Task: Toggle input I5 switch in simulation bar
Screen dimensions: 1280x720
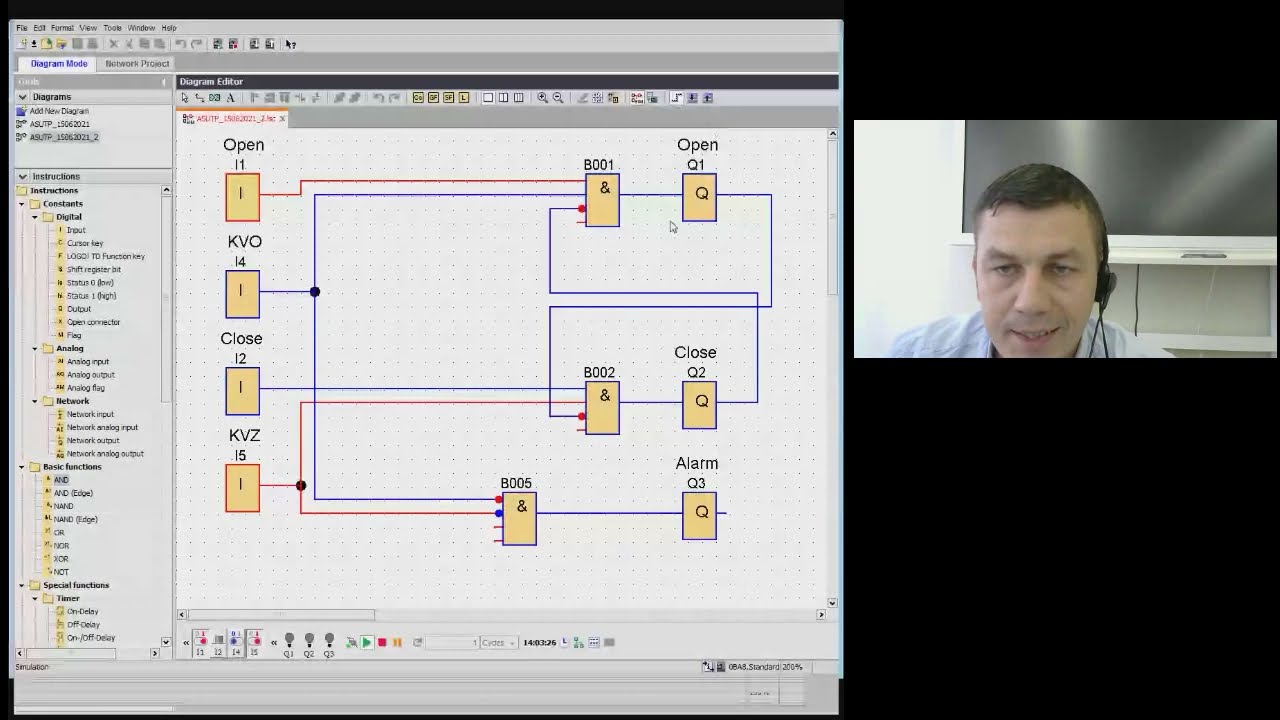Action: point(254,641)
